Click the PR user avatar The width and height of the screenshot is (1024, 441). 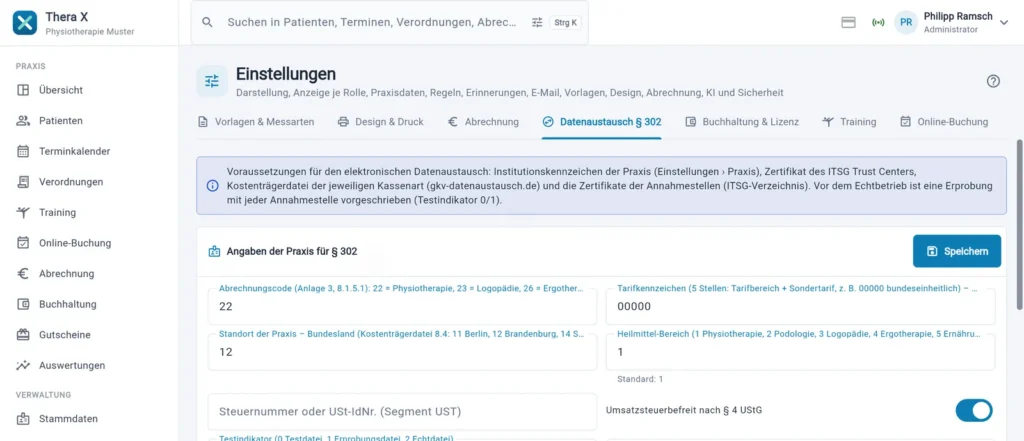(x=906, y=22)
